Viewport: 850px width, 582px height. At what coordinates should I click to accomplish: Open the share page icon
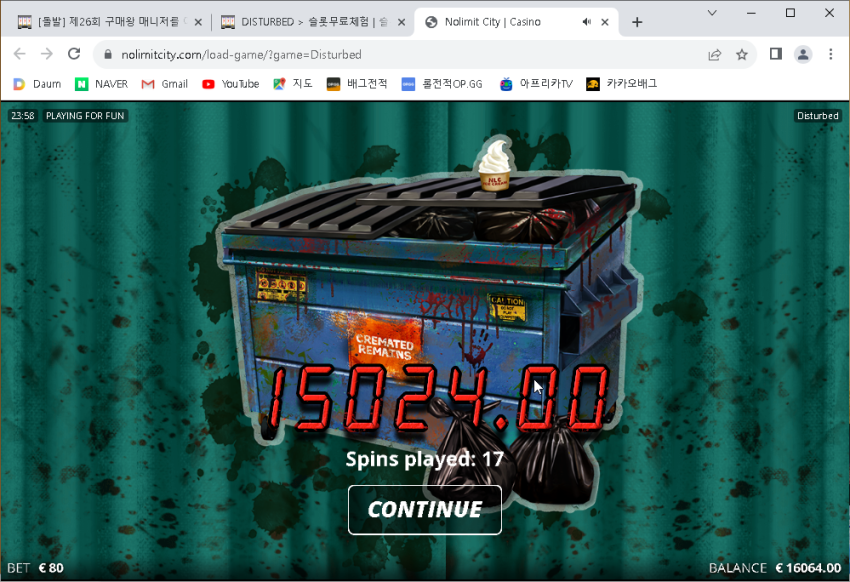click(x=714, y=55)
